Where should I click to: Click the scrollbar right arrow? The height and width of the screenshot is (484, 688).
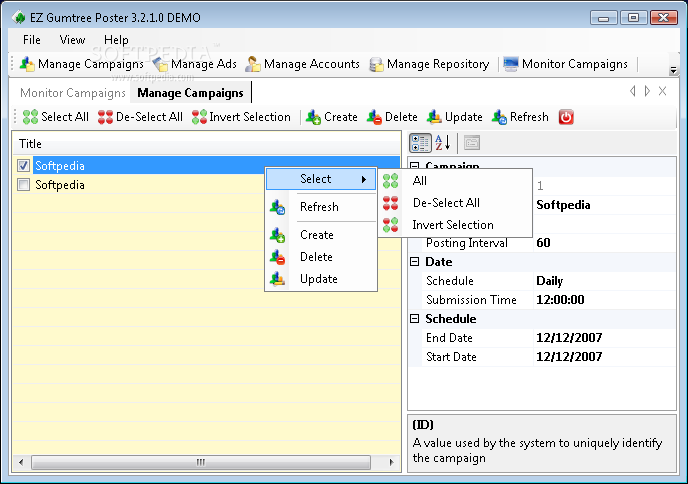[x=391, y=462]
